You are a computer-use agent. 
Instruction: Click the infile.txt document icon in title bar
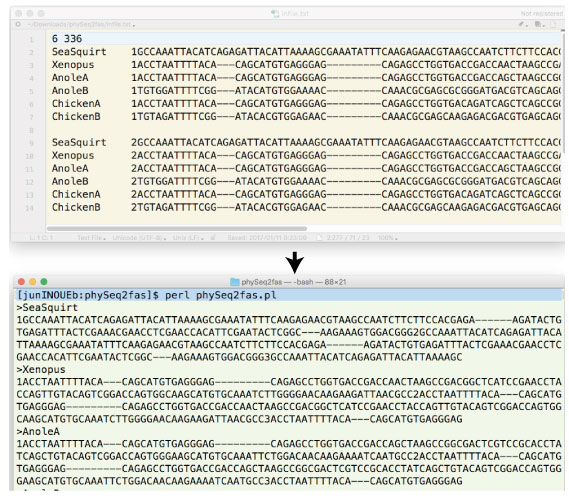pyautogui.click(x=275, y=13)
